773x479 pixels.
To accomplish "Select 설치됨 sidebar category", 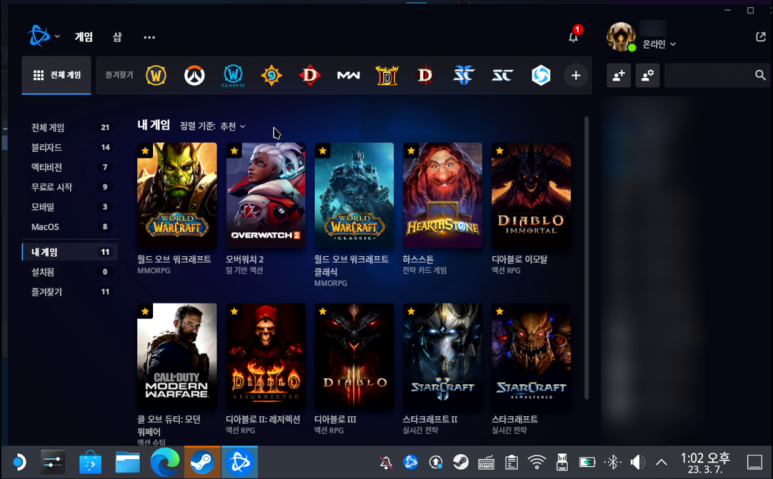I will pyautogui.click(x=70, y=272).
